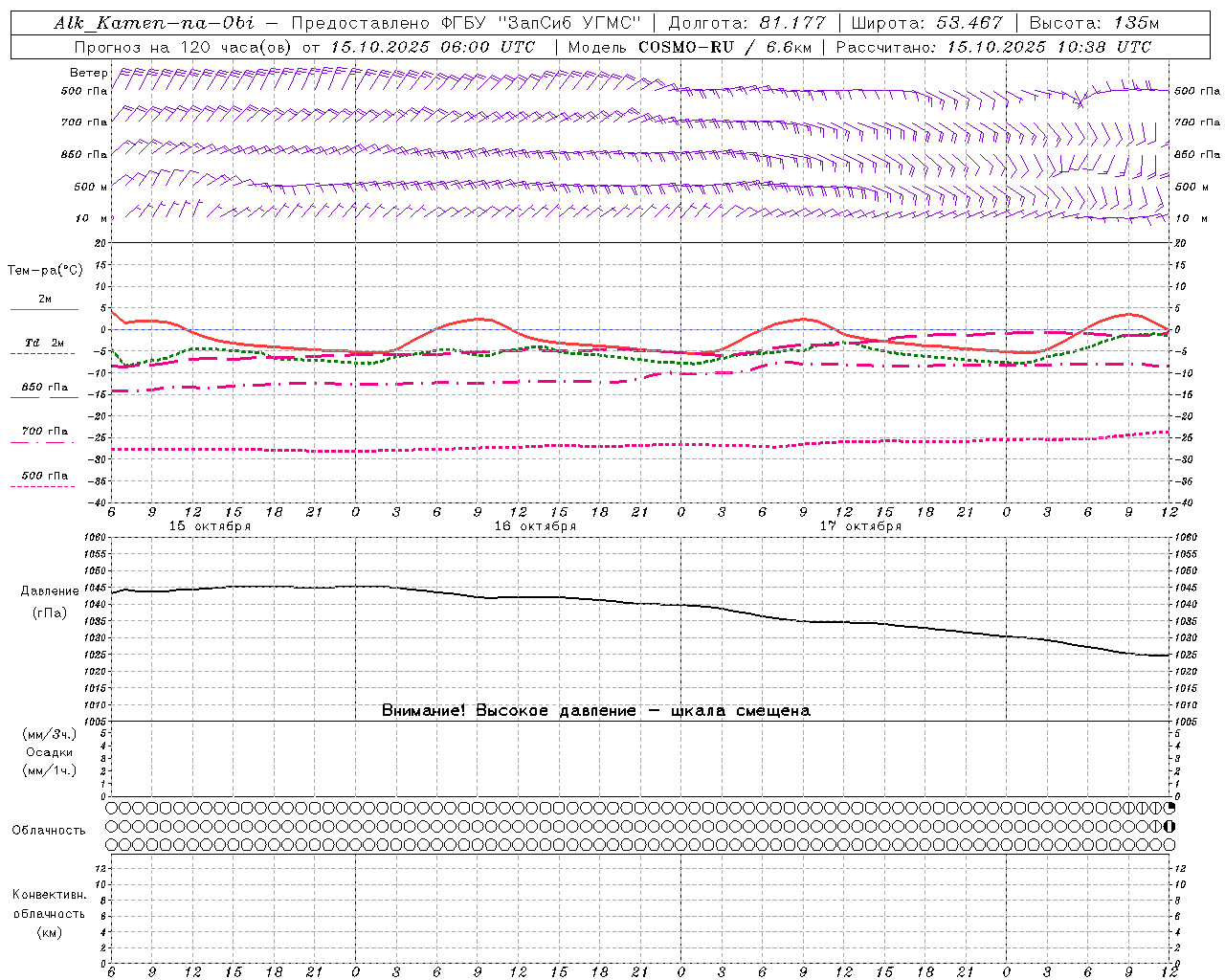This screenshot has height=980, width=1225.
Task: Click the '(мм/3ч.)' precipitation unit label
Action: pos(50,735)
